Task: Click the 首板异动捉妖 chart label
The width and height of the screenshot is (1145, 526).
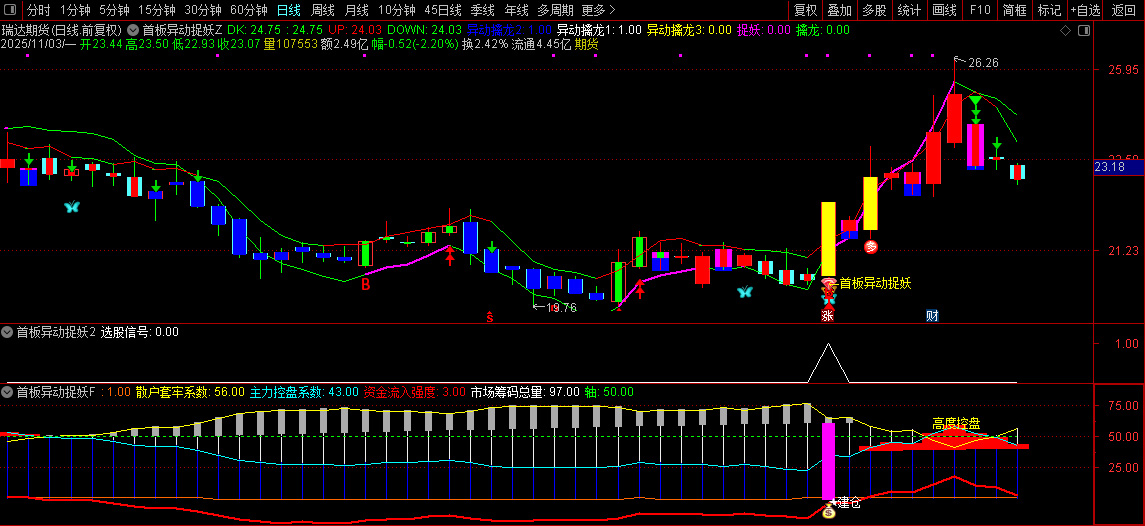Action: 876,283
